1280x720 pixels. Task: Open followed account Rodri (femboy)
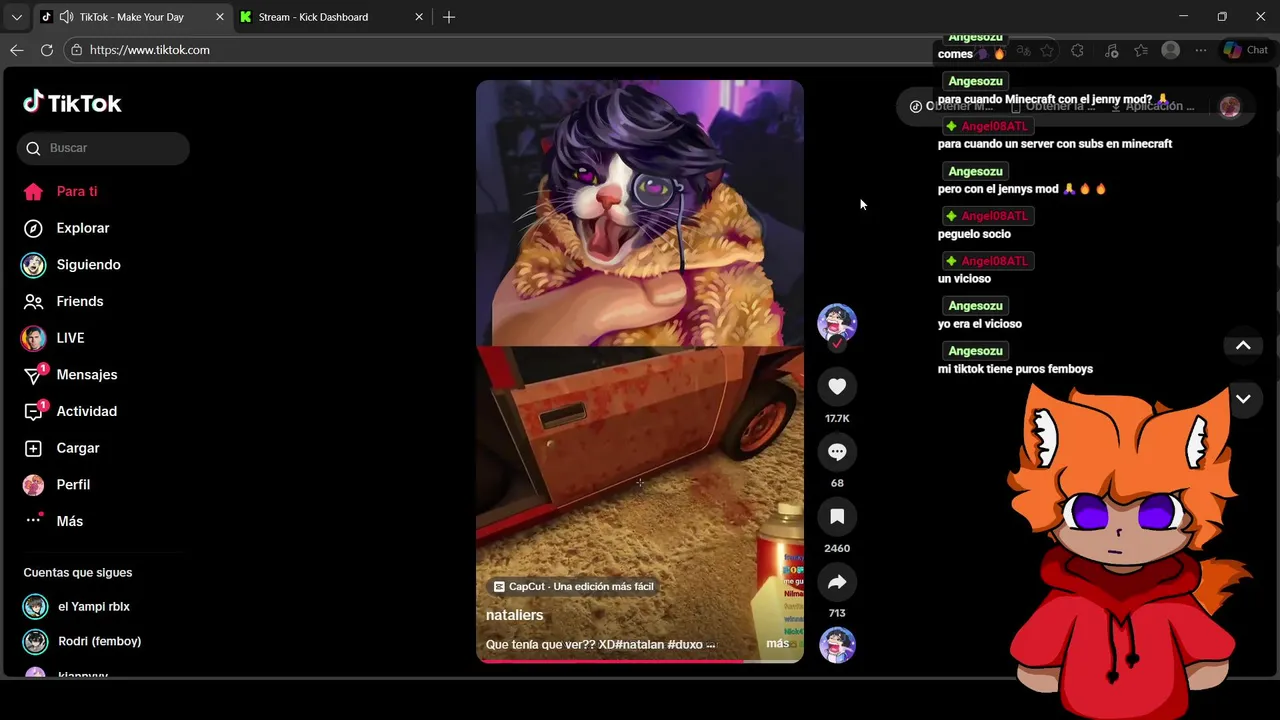click(x=84, y=641)
